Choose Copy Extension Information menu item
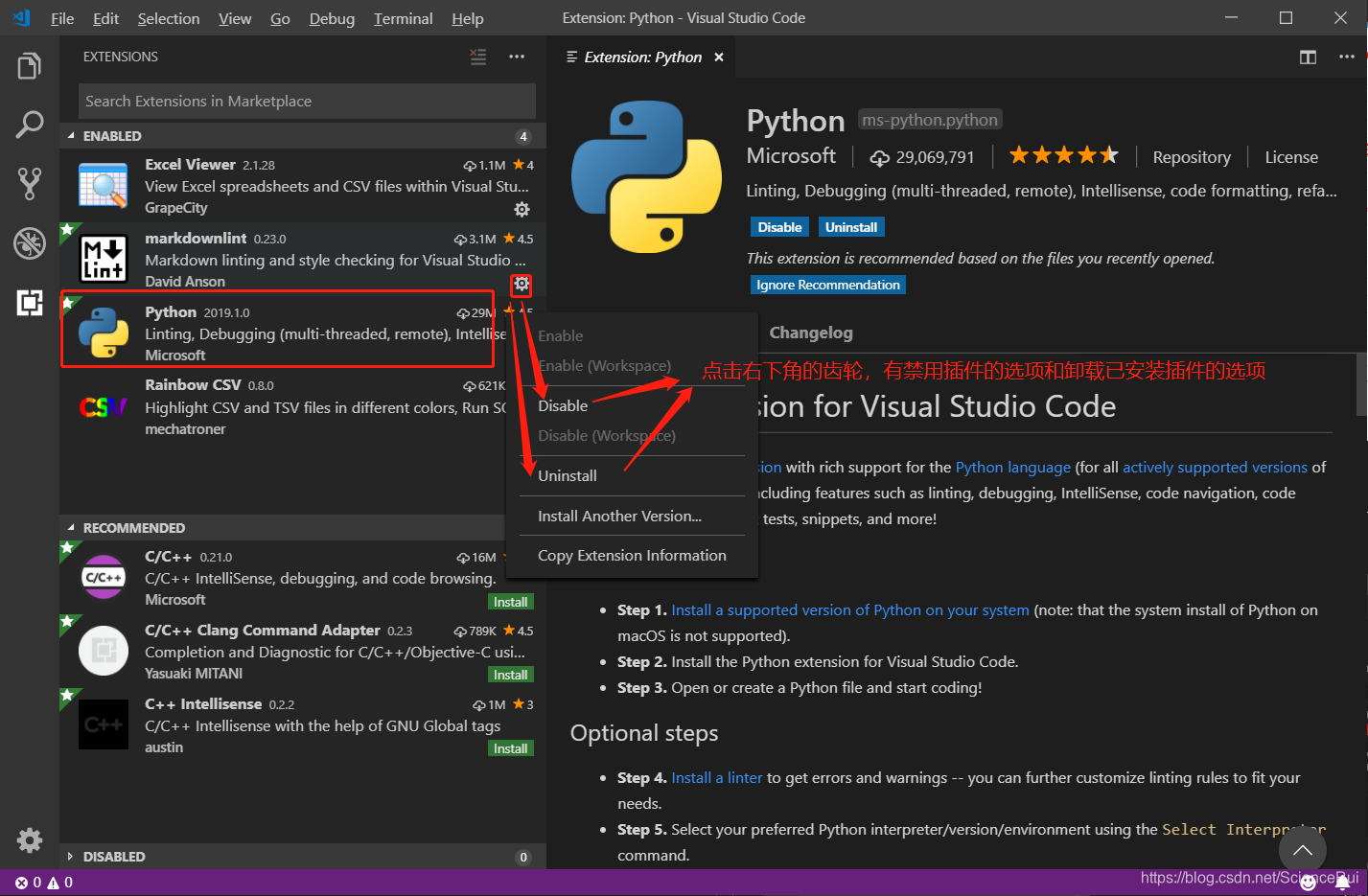 click(x=632, y=556)
